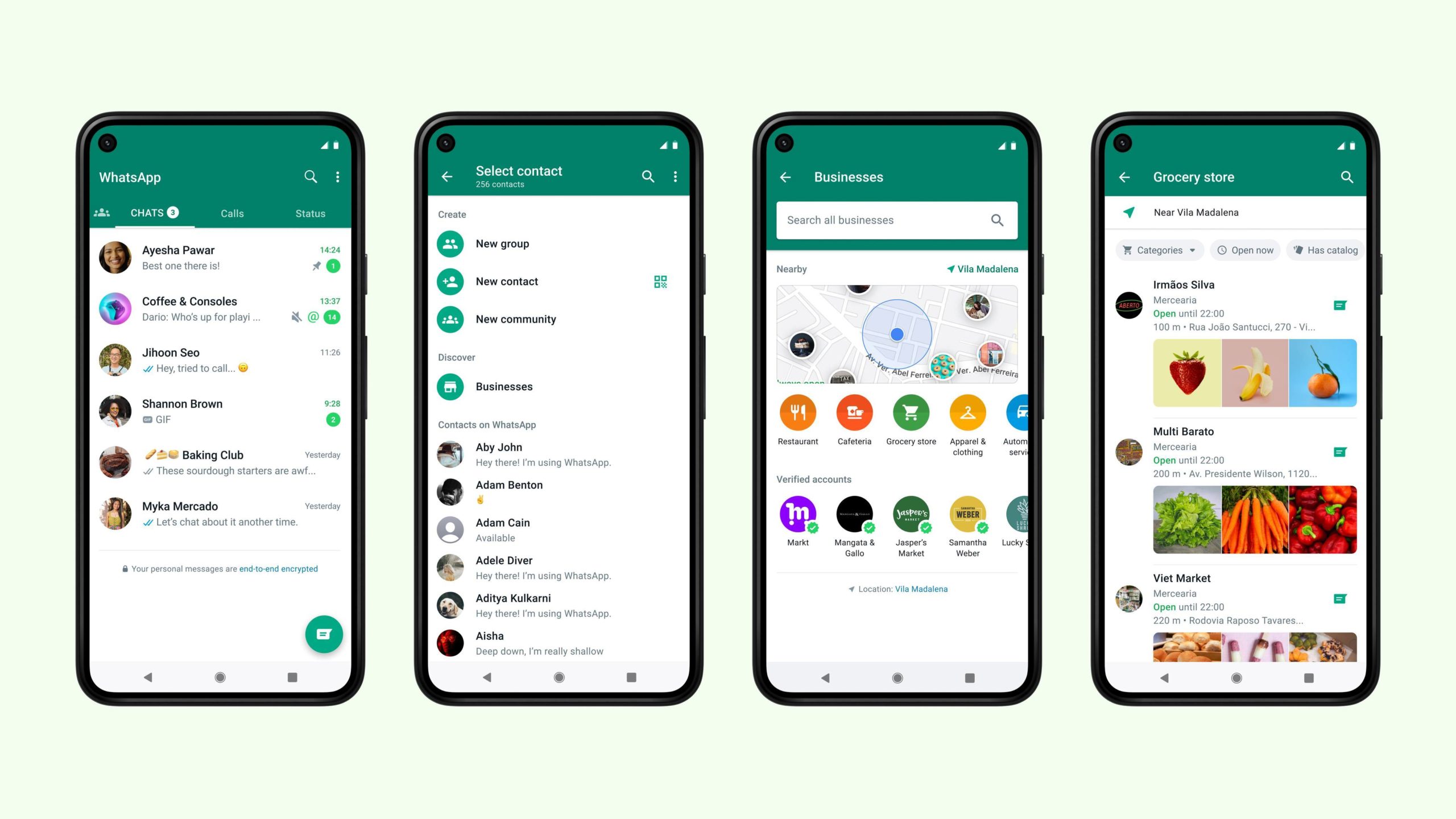Expand the Categories dropdown filter
Viewport: 1456px width, 819px height.
point(1158,250)
